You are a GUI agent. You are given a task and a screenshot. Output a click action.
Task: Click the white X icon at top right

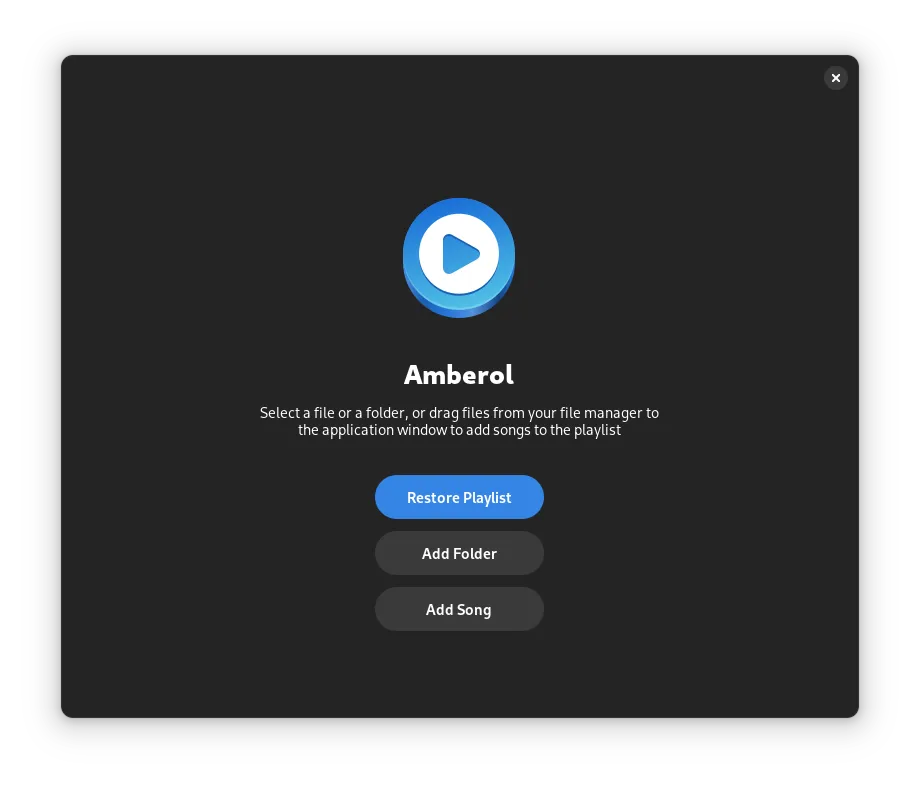click(836, 78)
